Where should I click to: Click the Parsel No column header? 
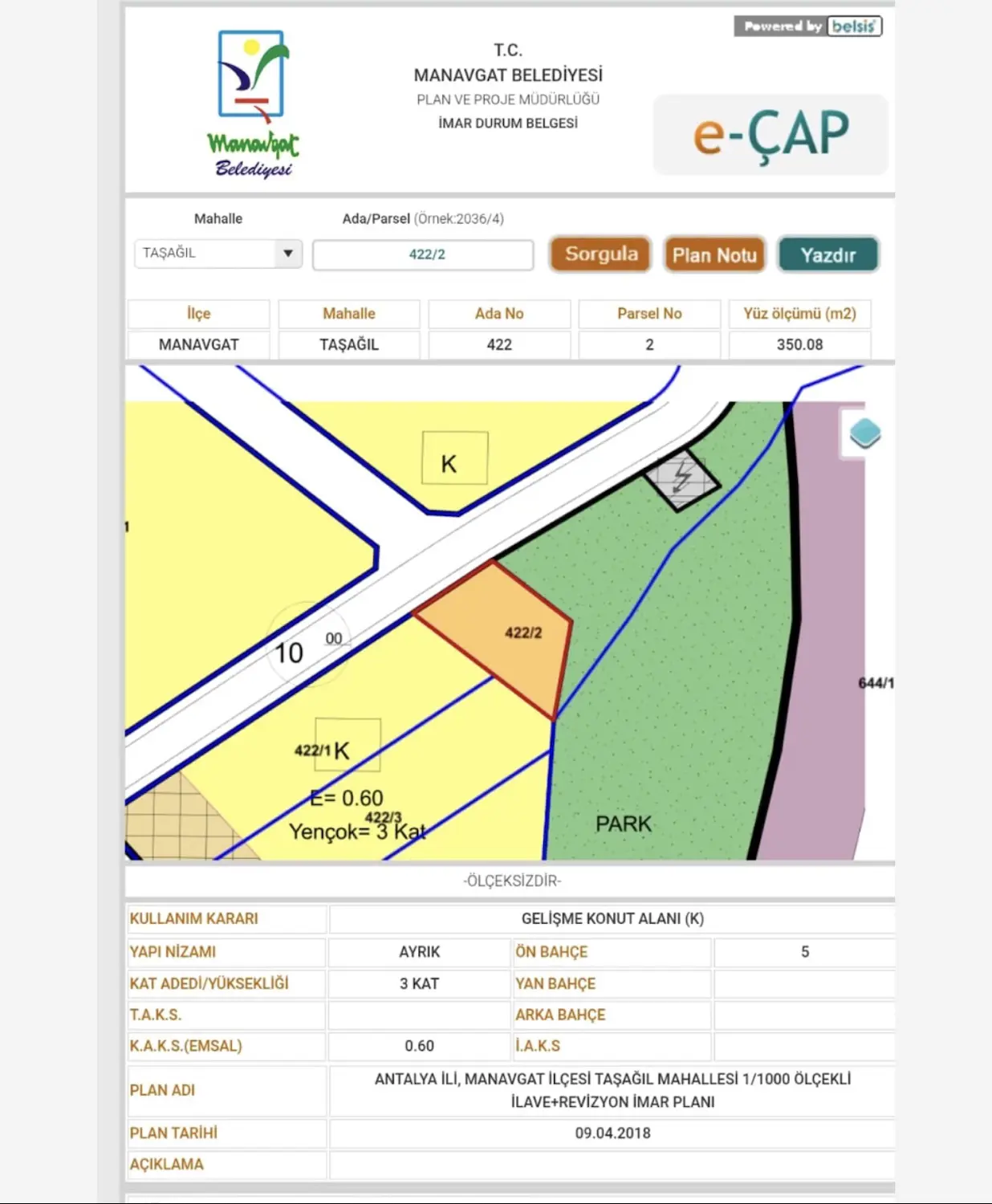tap(649, 314)
